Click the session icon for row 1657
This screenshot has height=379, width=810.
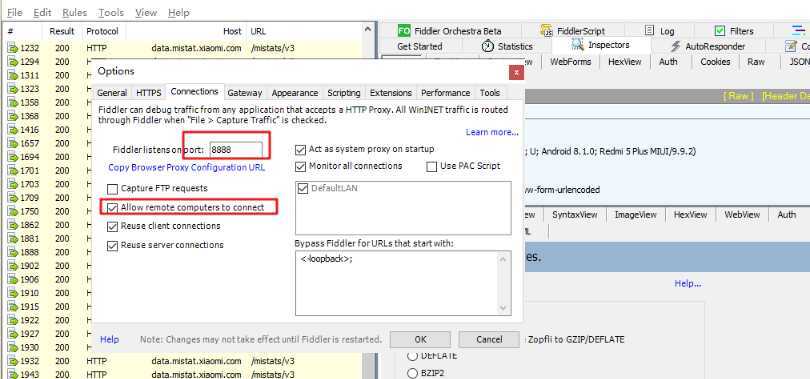[x=13, y=144]
